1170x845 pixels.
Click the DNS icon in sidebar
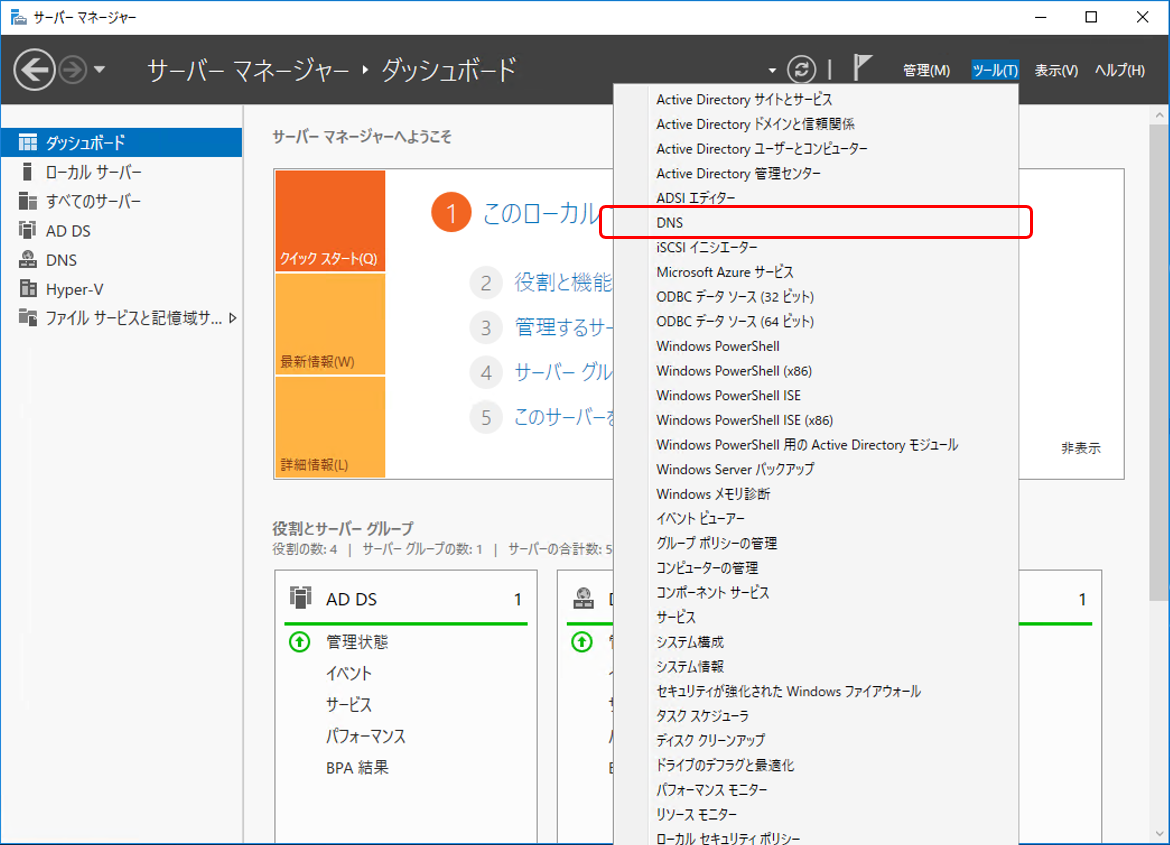28,259
